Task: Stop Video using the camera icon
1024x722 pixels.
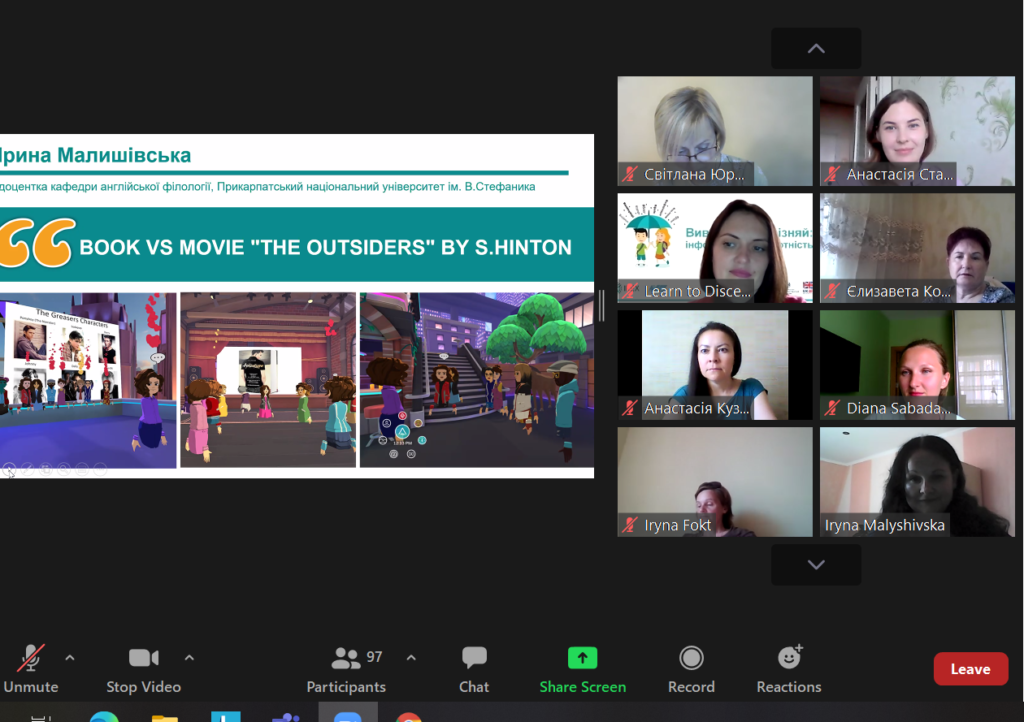Action: click(x=144, y=658)
